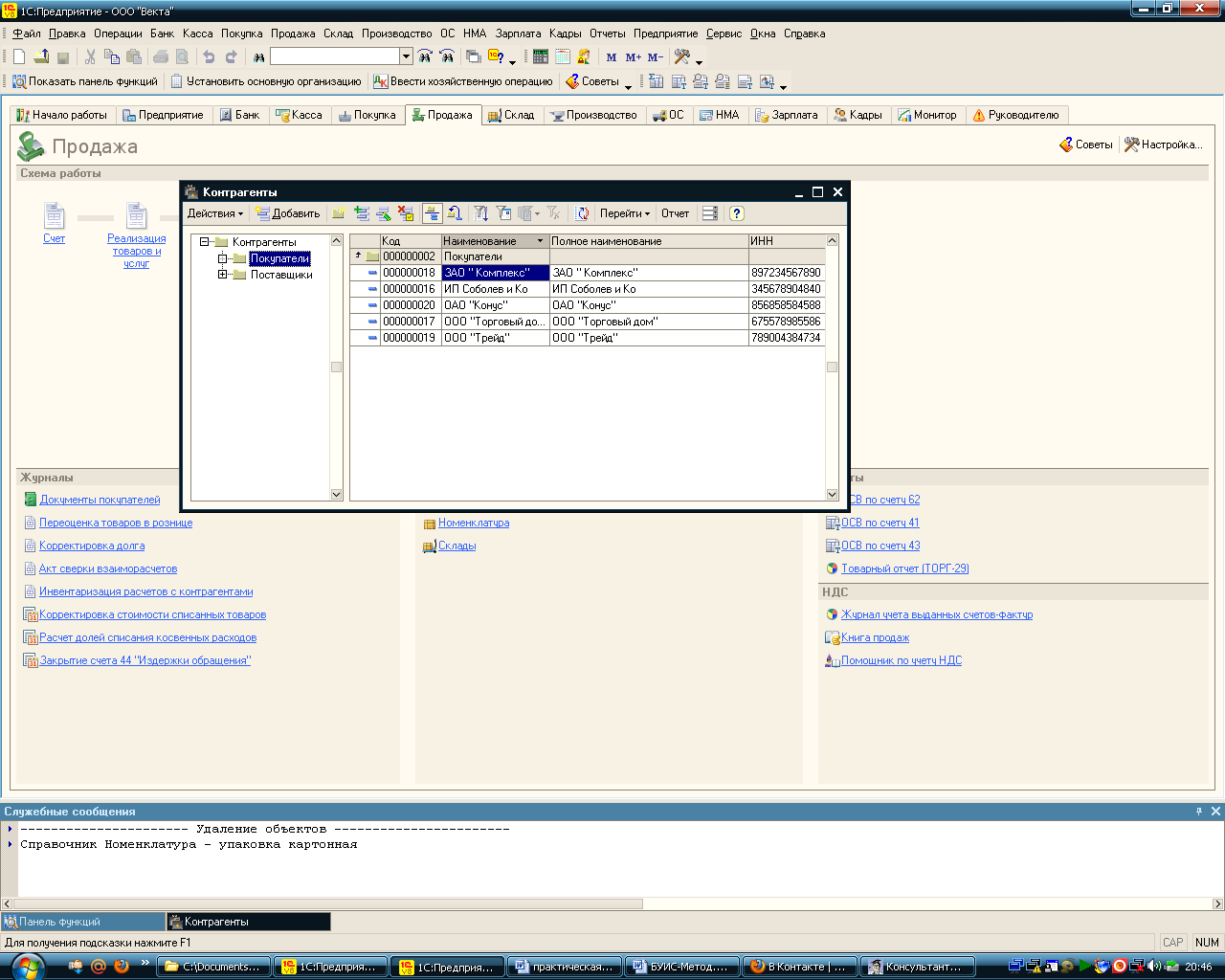
Task: Open the search field dropdown arrow in main toolbar
Action: pos(406,57)
